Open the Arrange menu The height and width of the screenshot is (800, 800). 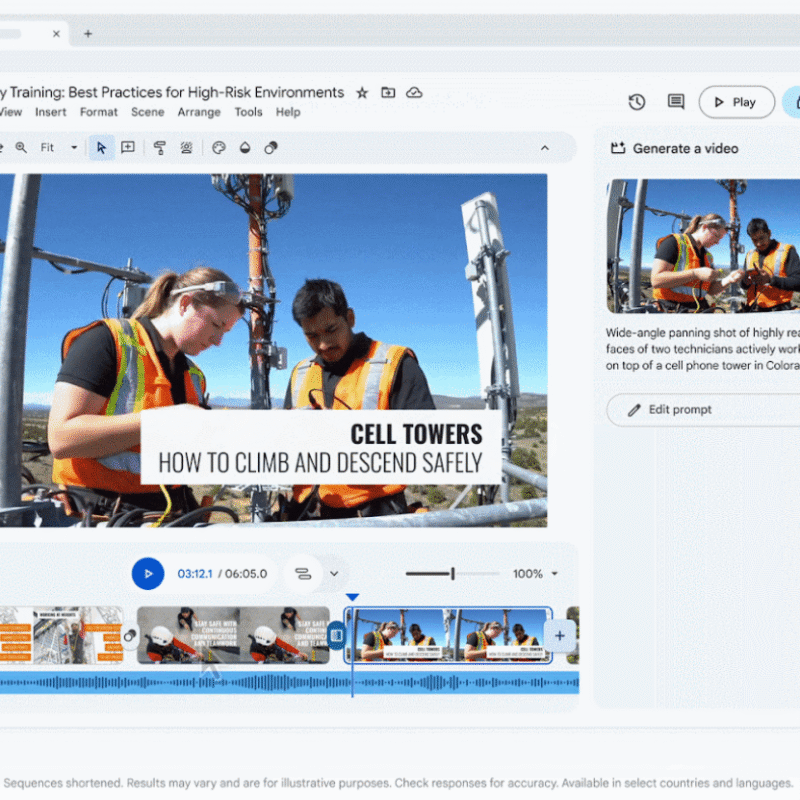tap(199, 112)
